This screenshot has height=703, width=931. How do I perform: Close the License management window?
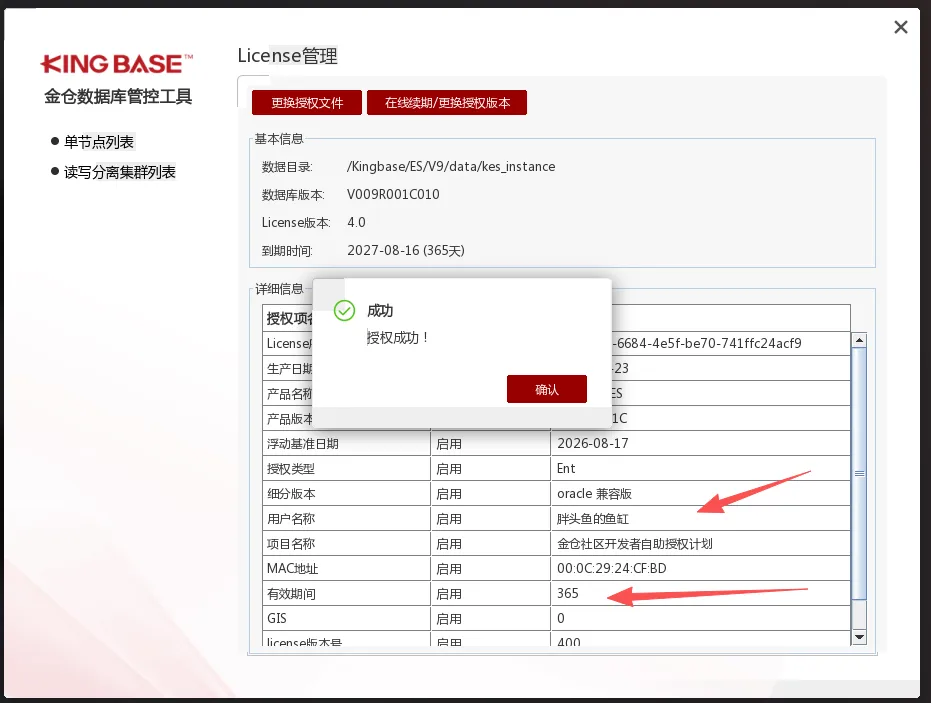901,27
